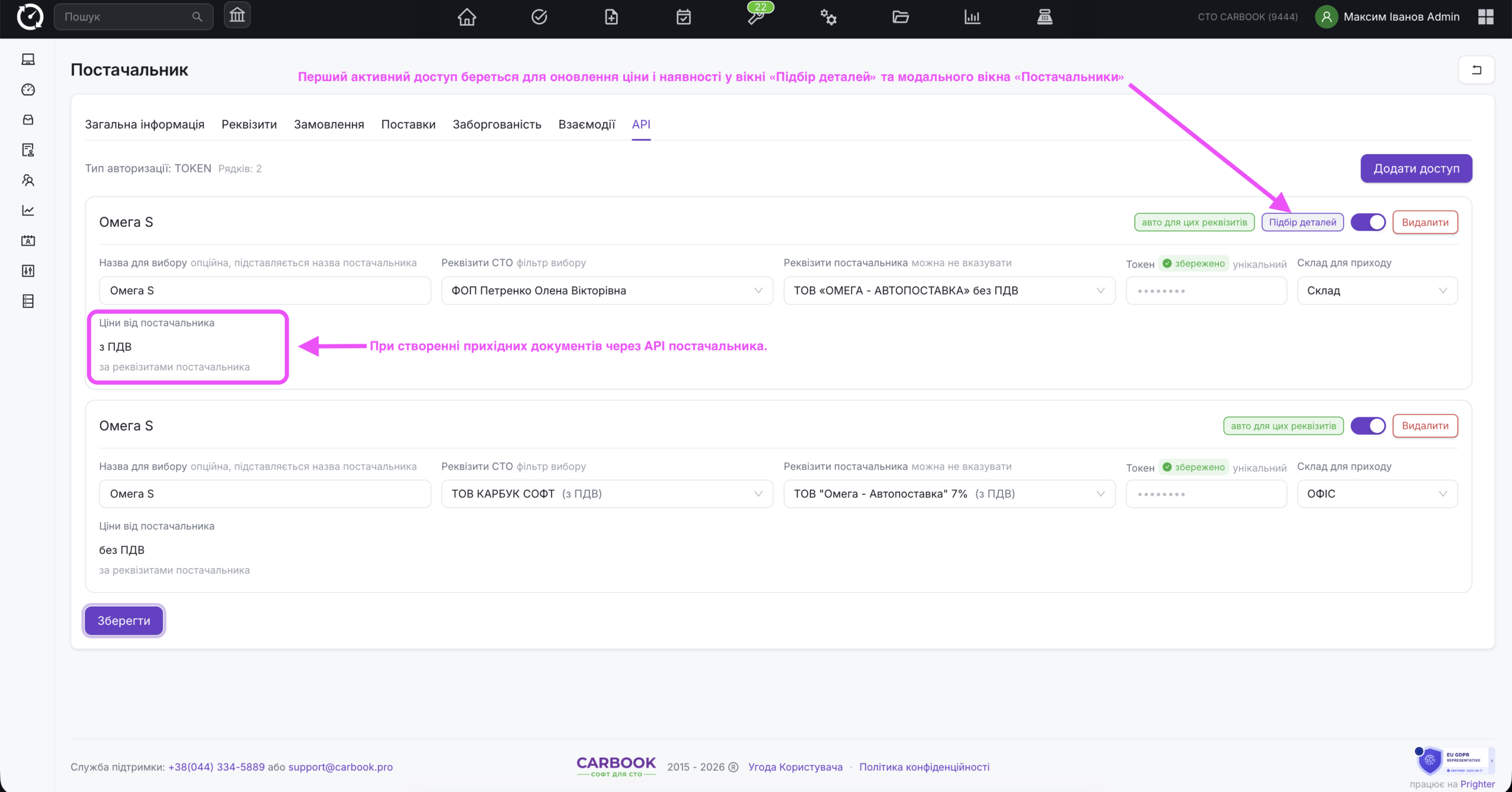Click the laptop icon in left sidebar
This screenshot has height=792, width=1512.
[x=28, y=59]
